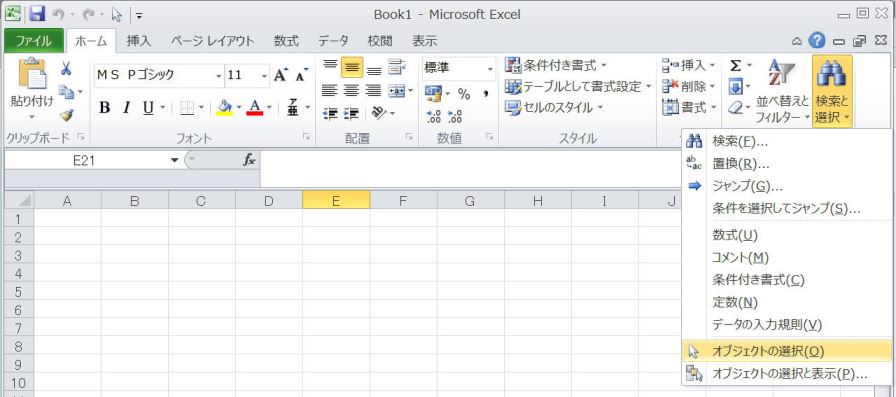Image resolution: width=896 pixels, height=397 pixels.
Task: Toggle Italic formatting
Action: (x=126, y=108)
